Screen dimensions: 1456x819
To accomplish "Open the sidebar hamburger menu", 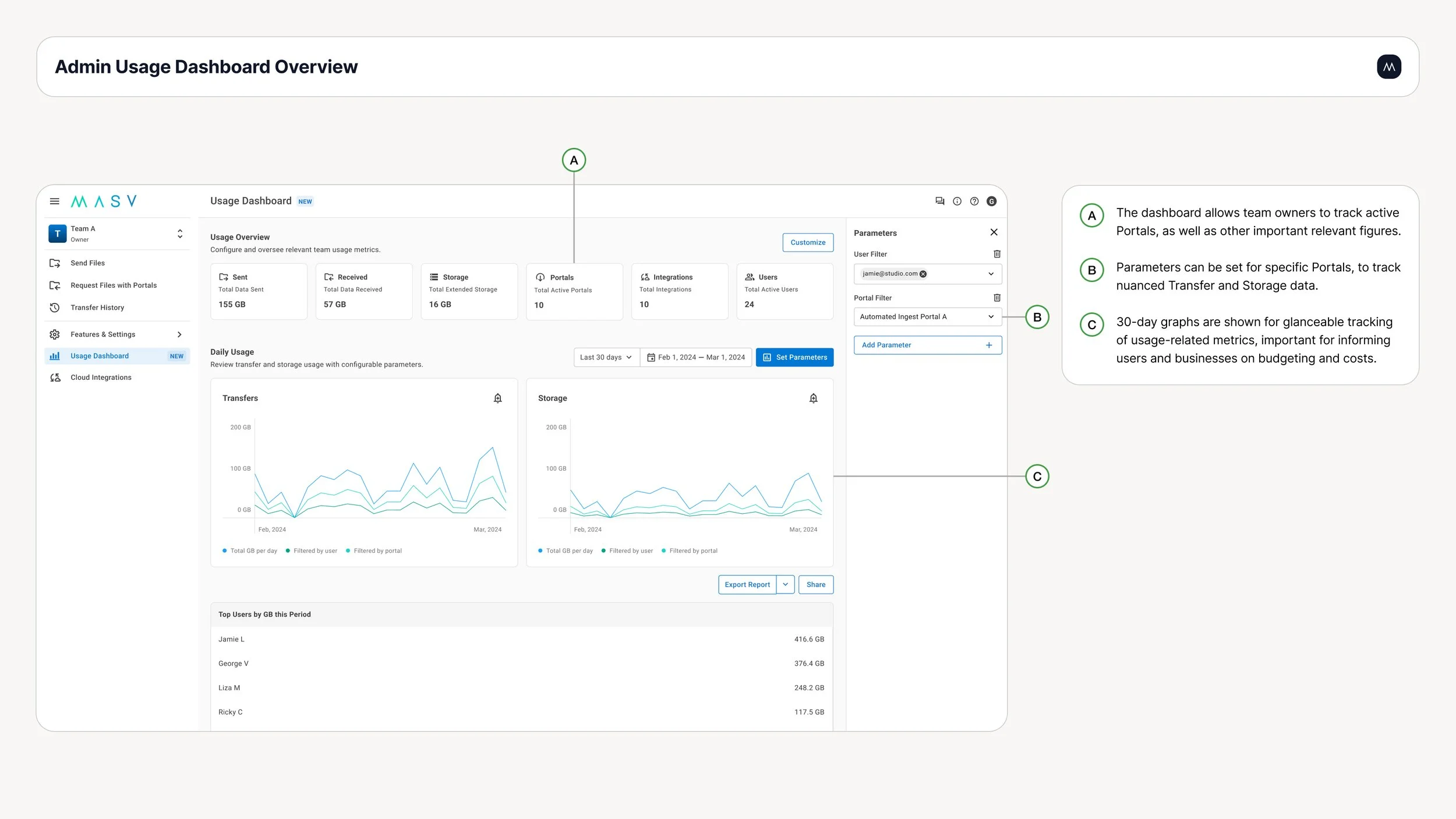I will coord(55,201).
